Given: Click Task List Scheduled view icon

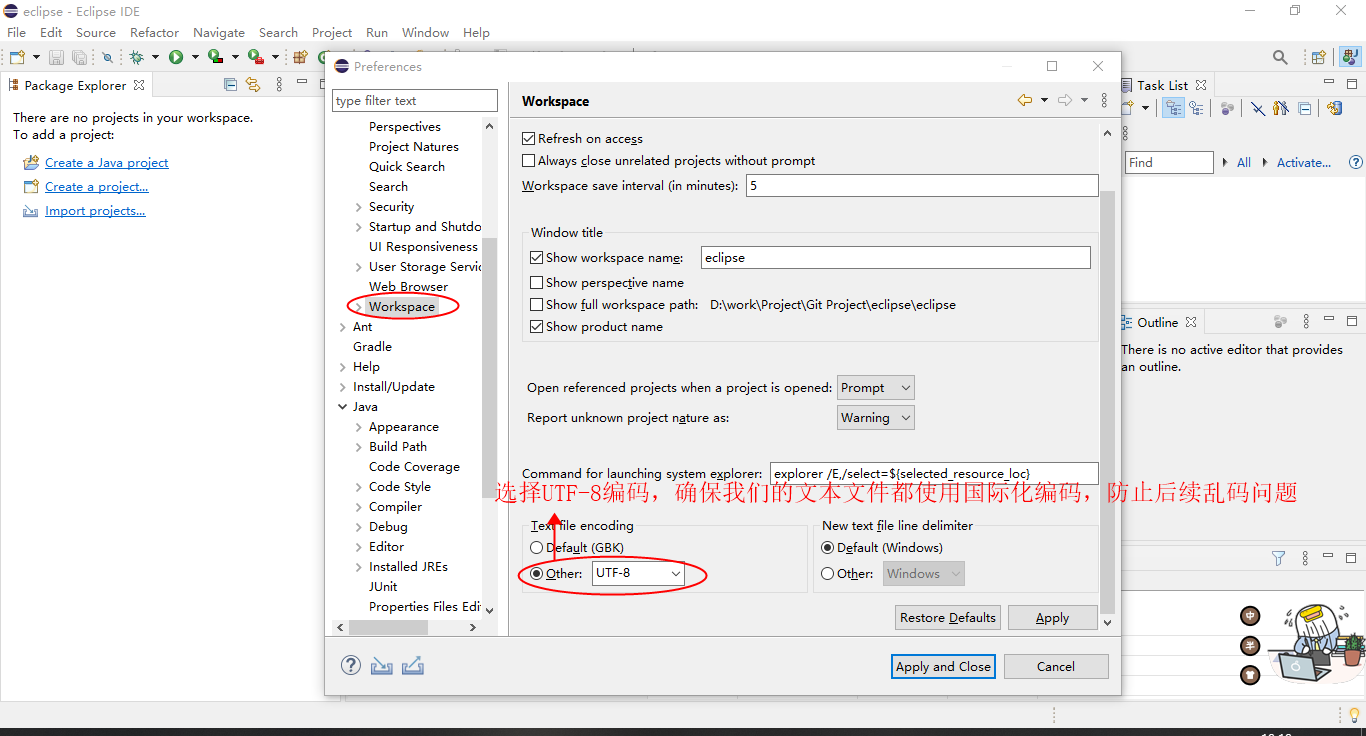Looking at the screenshot, I should coord(1196,108).
